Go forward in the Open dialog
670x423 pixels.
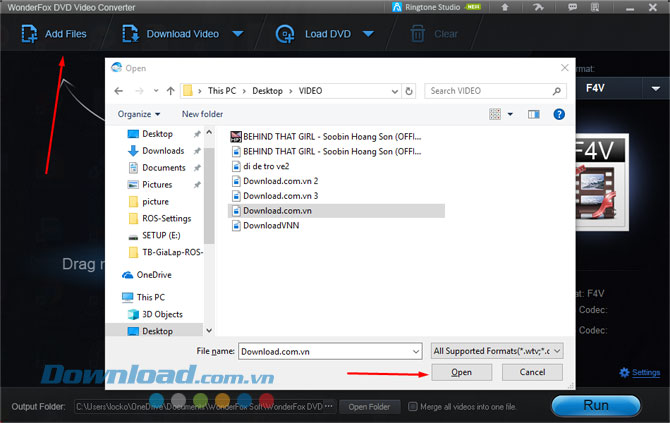click(x=139, y=91)
